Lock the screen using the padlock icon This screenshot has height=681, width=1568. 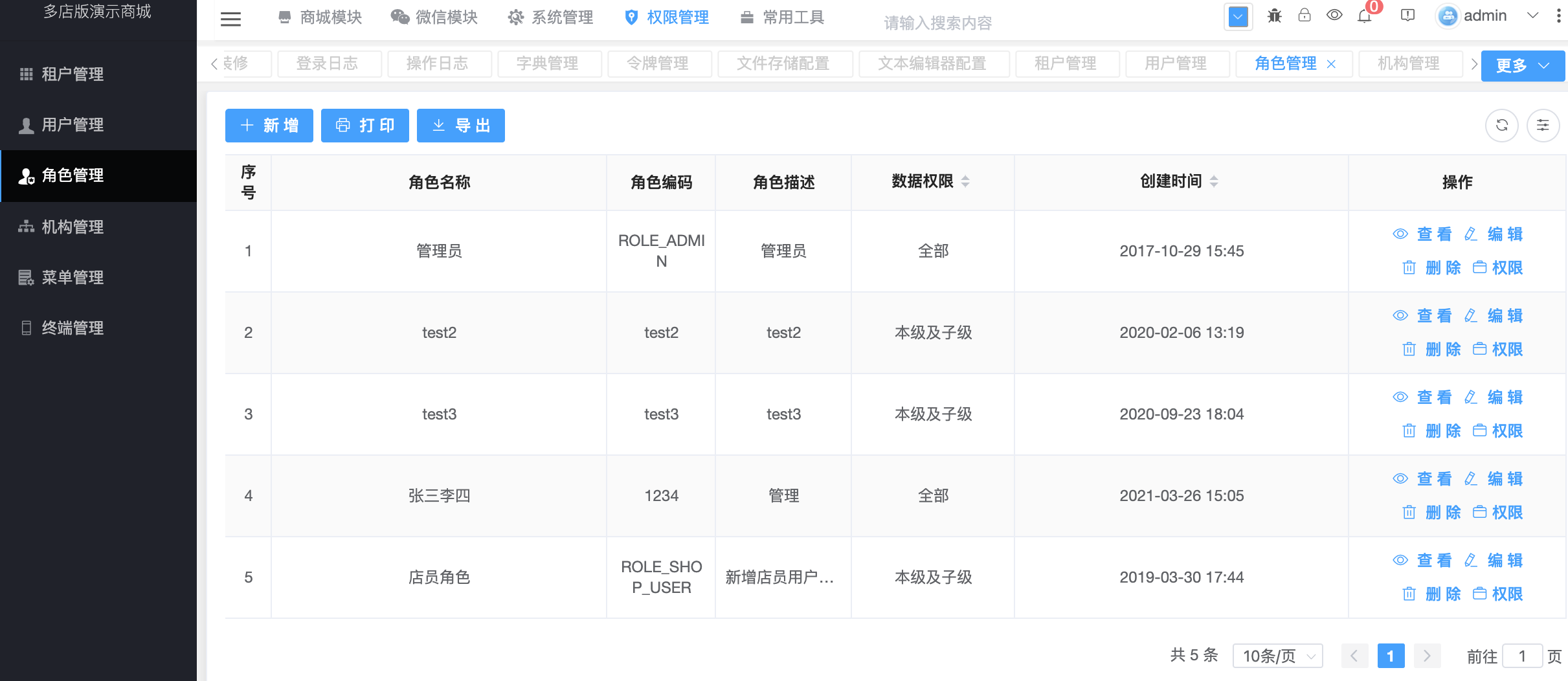pyautogui.click(x=1303, y=16)
